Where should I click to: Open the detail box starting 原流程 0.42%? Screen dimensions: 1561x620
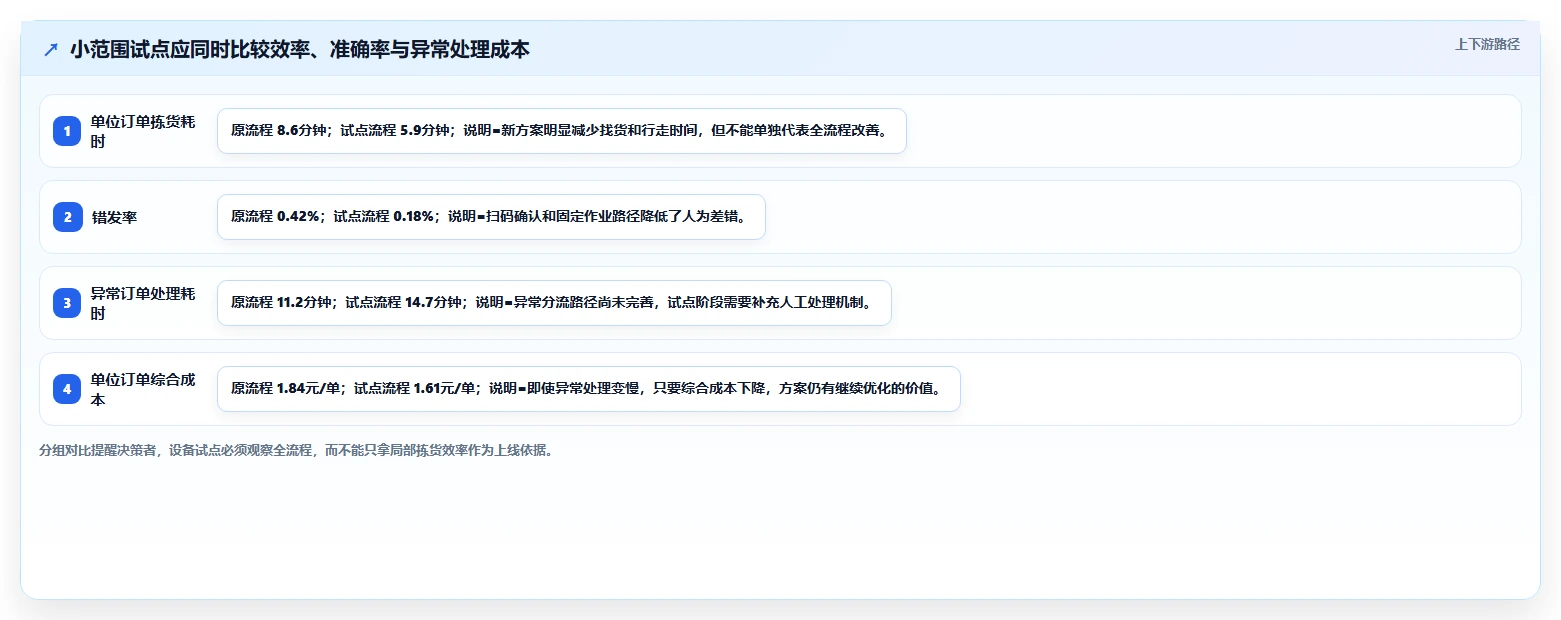pos(491,217)
